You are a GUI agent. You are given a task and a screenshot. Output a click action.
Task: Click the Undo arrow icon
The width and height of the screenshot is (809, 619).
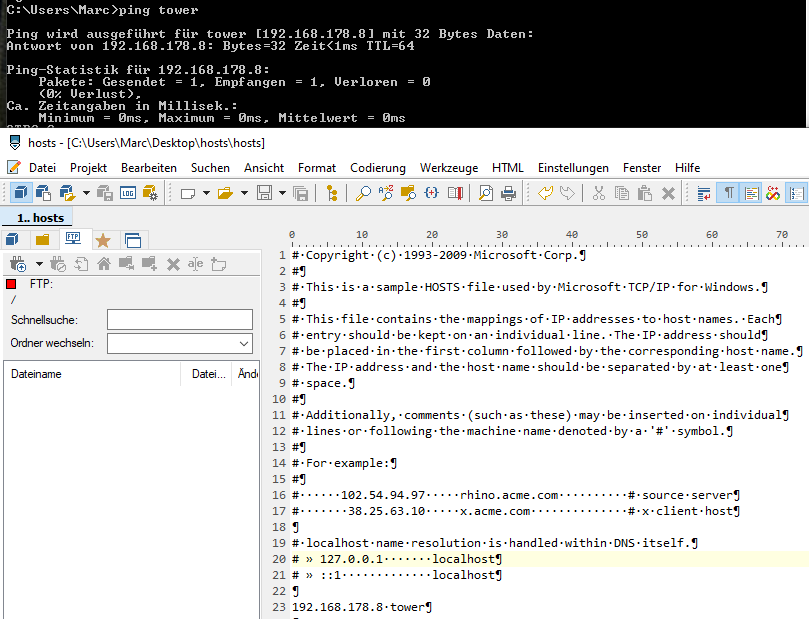coord(545,193)
